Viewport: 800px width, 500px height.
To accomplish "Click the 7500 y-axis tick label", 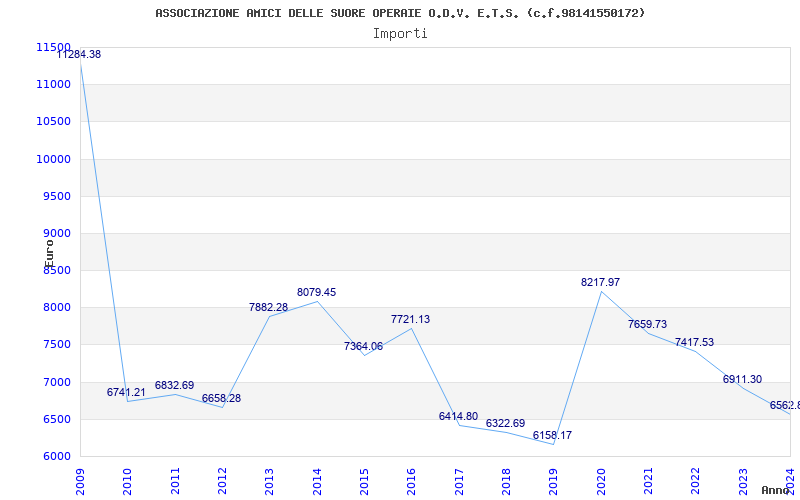I will click(56, 344).
